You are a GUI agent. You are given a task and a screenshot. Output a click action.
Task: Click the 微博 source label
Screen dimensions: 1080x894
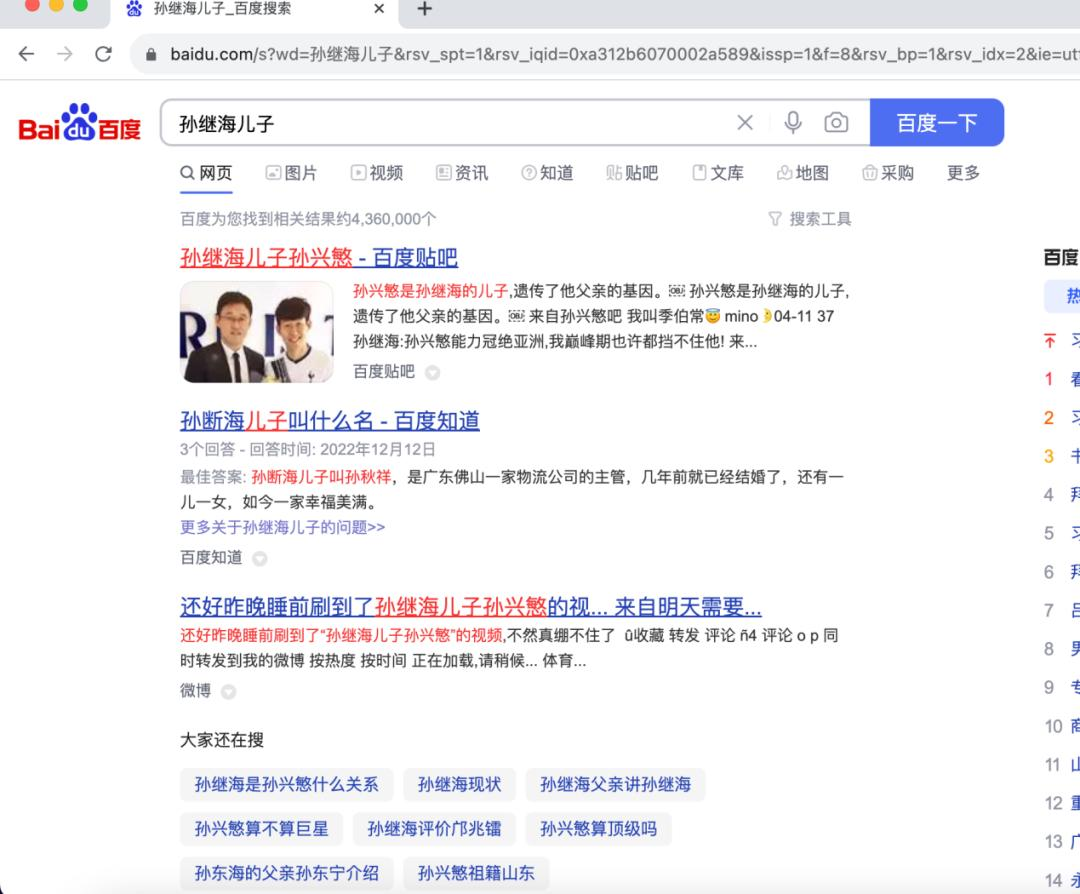[196, 691]
